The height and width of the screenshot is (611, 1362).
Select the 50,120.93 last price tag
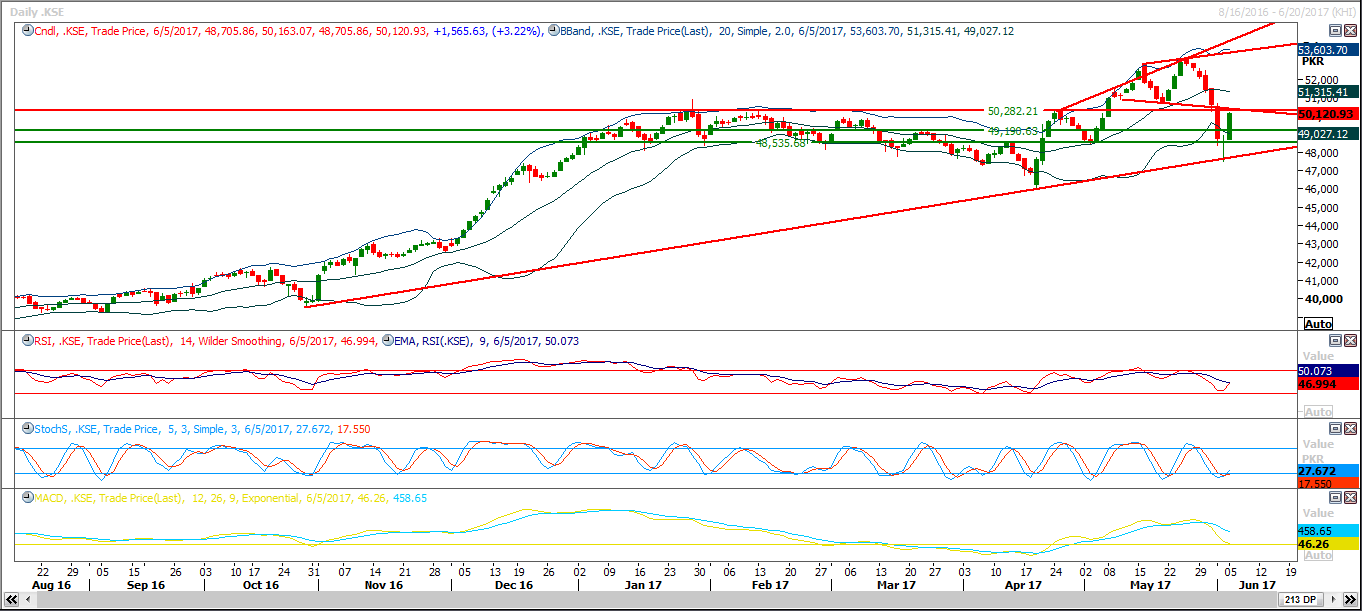click(x=1324, y=114)
